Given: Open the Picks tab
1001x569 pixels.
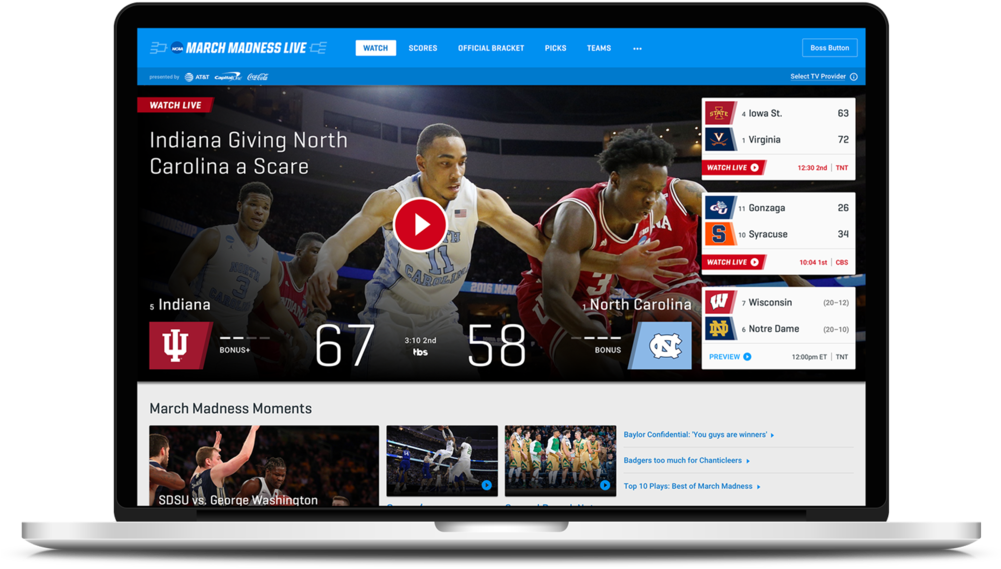Looking at the screenshot, I should click(x=555, y=48).
